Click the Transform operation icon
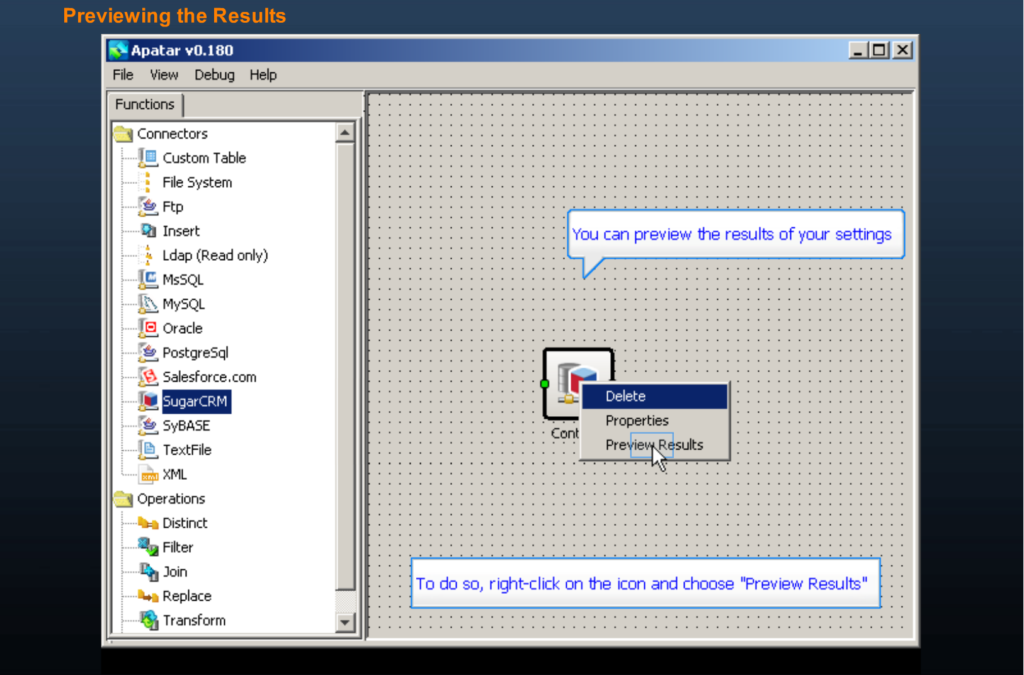The height and width of the screenshot is (675, 1024). tap(149, 620)
